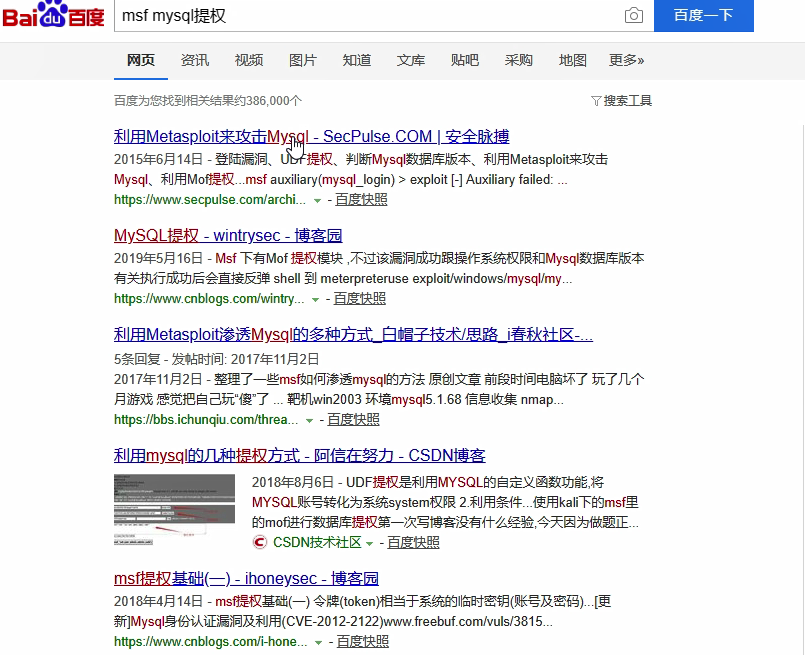Click the CSDN red logo icon

tap(260, 542)
